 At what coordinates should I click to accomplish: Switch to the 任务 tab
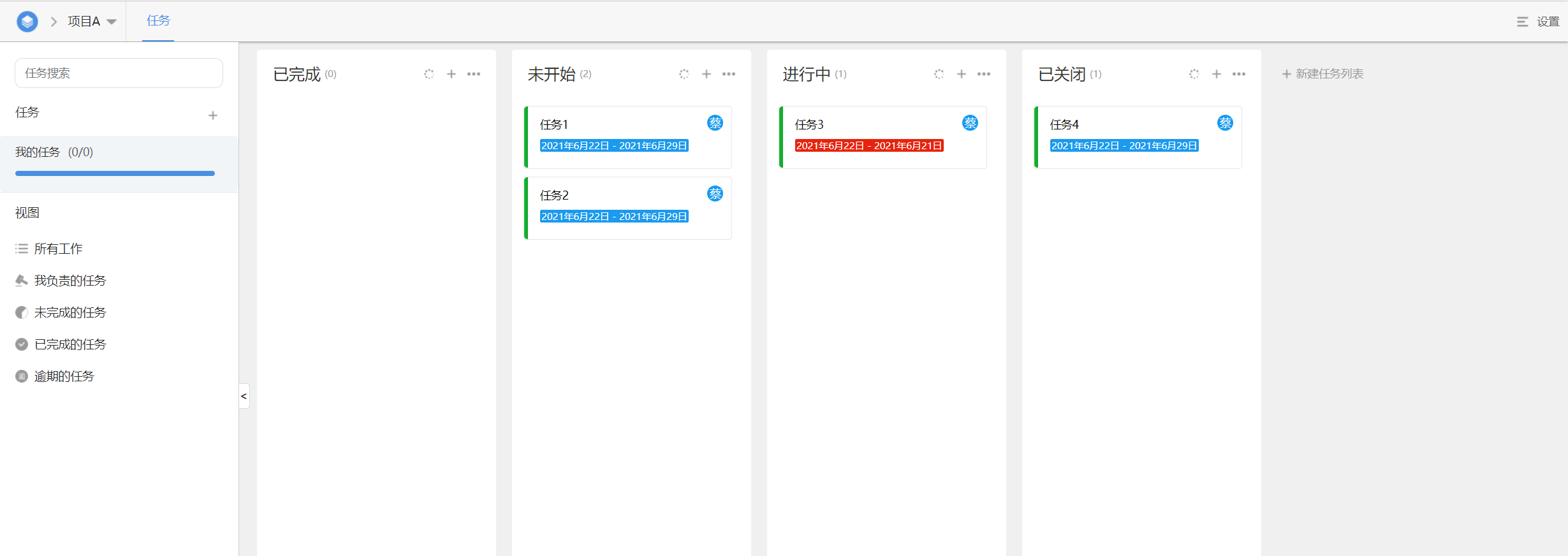[x=158, y=21]
